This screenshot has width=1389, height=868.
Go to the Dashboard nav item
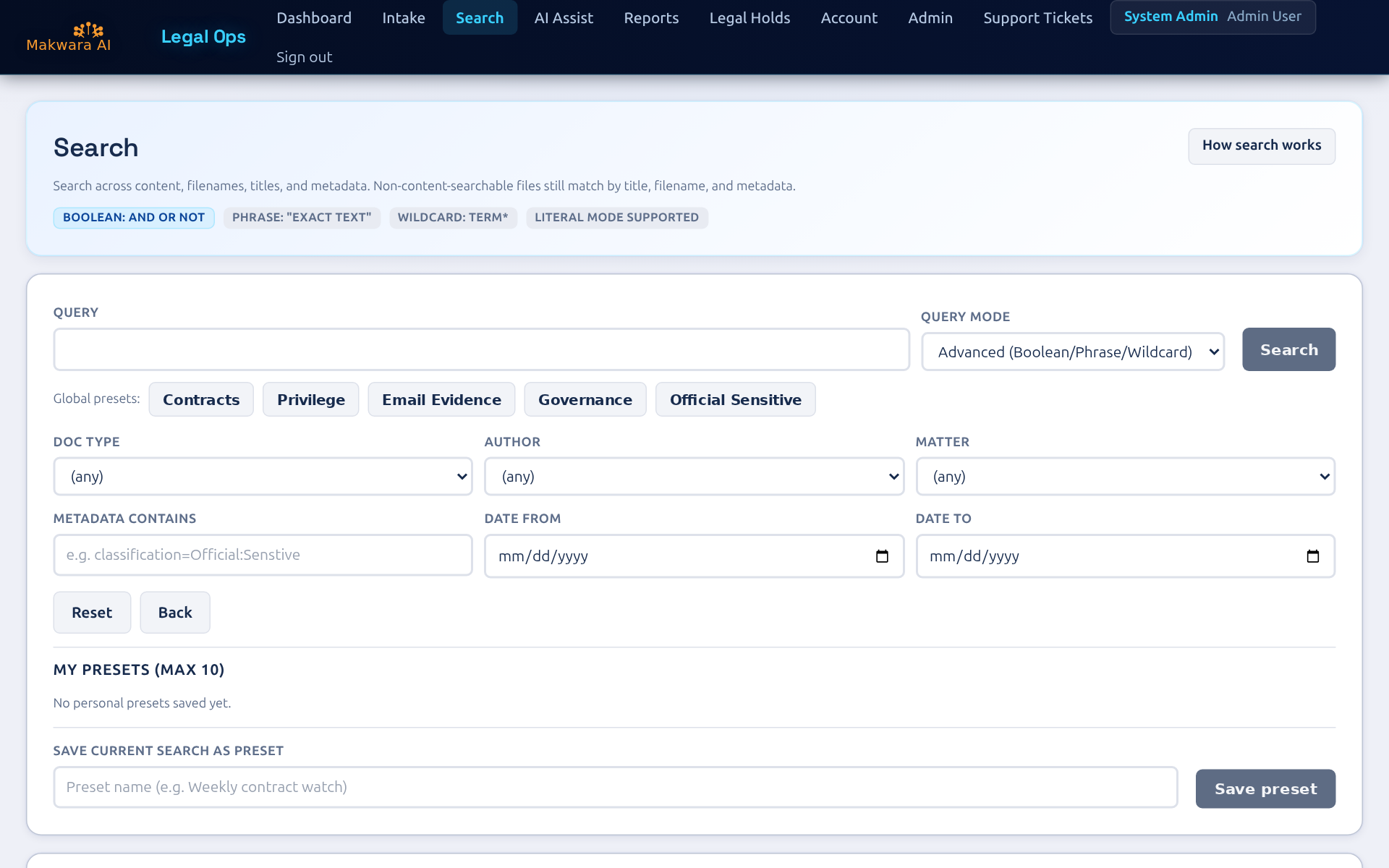pyautogui.click(x=314, y=18)
